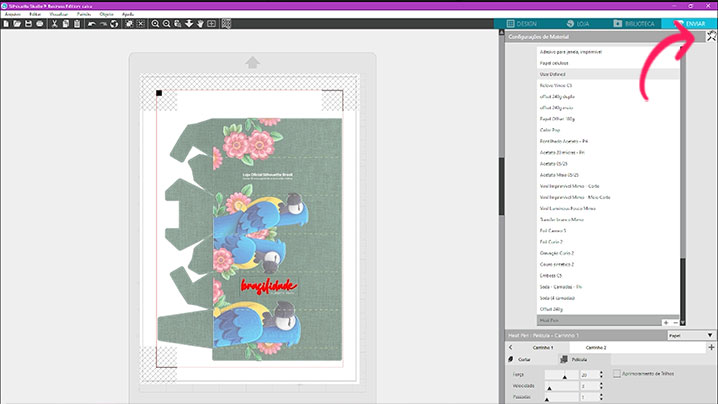Viewport: 718px width, 404px height.
Task: Copy selection with the copy icon
Action: tap(65, 24)
